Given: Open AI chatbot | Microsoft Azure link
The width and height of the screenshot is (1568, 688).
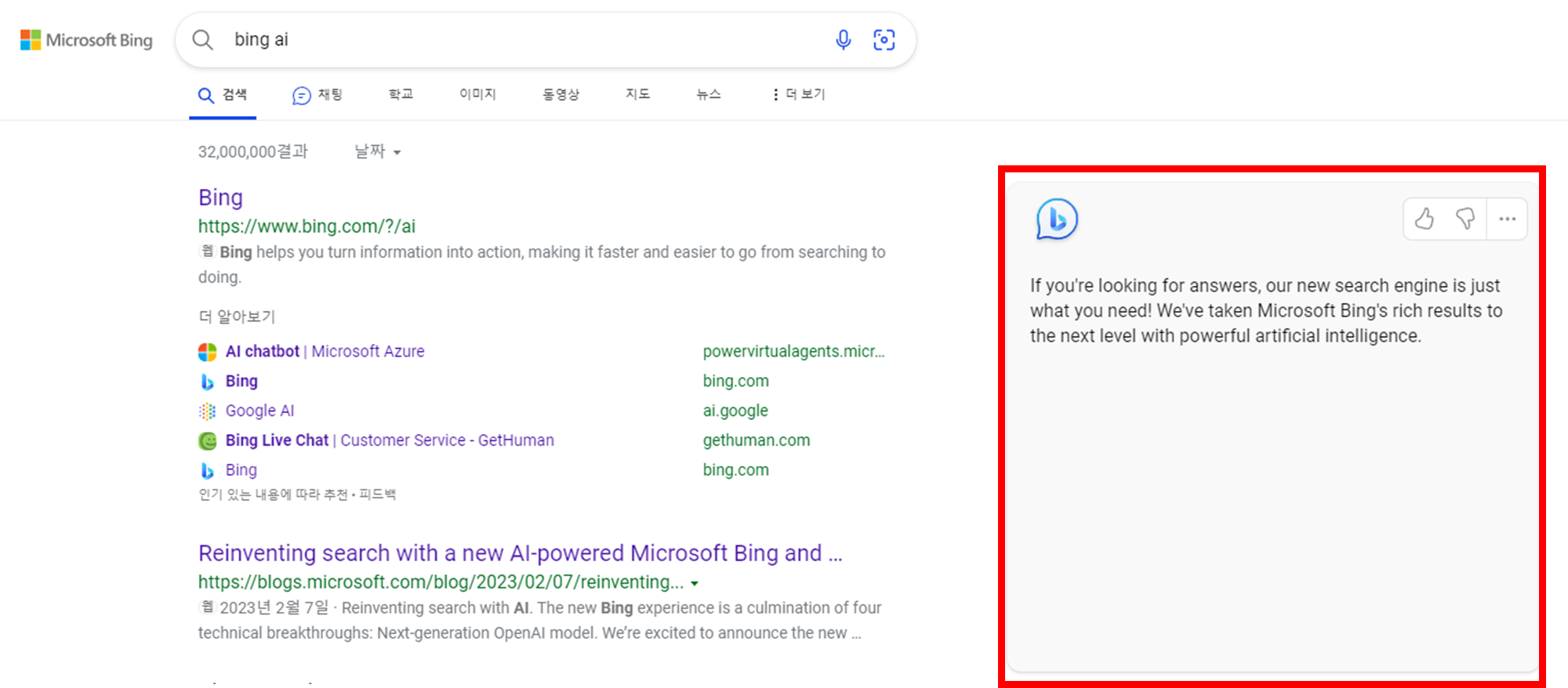Looking at the screenshot, I should [x=325, y=352].
